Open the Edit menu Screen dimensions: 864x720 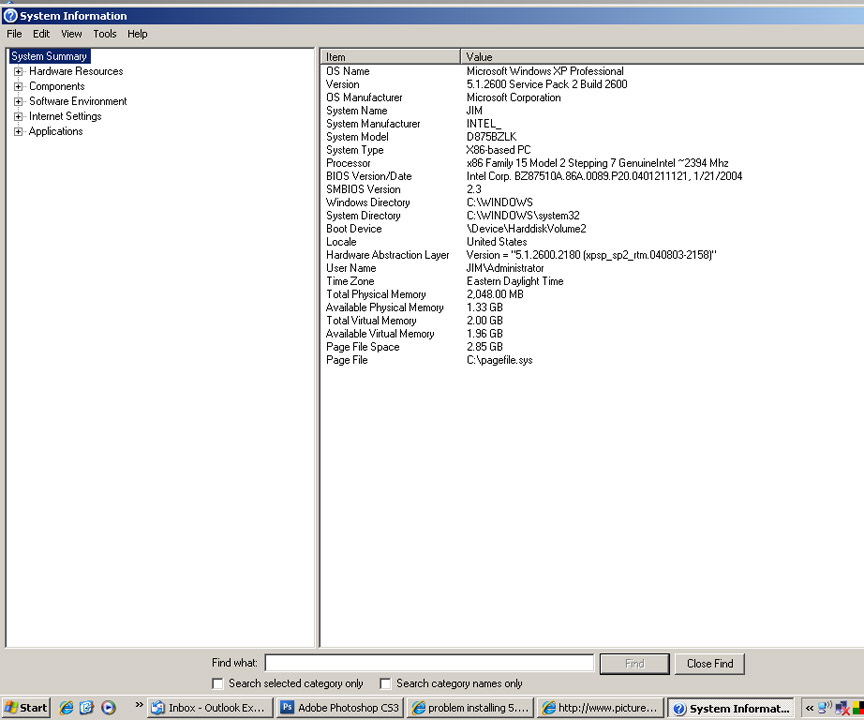click(41, 34)
